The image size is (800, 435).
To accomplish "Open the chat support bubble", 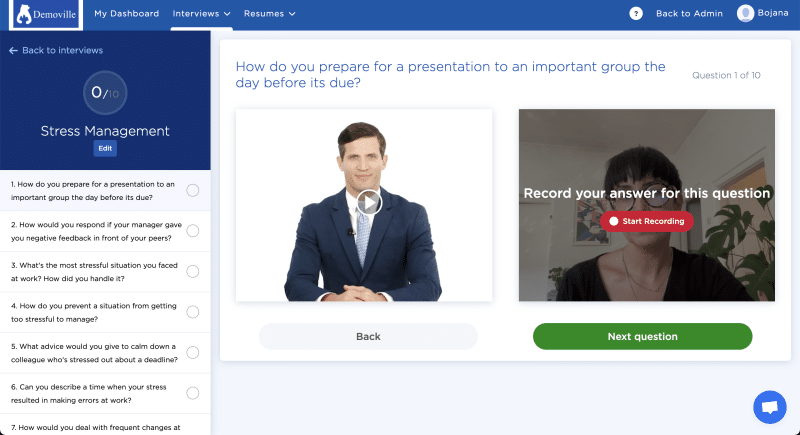I will [769, 407].
